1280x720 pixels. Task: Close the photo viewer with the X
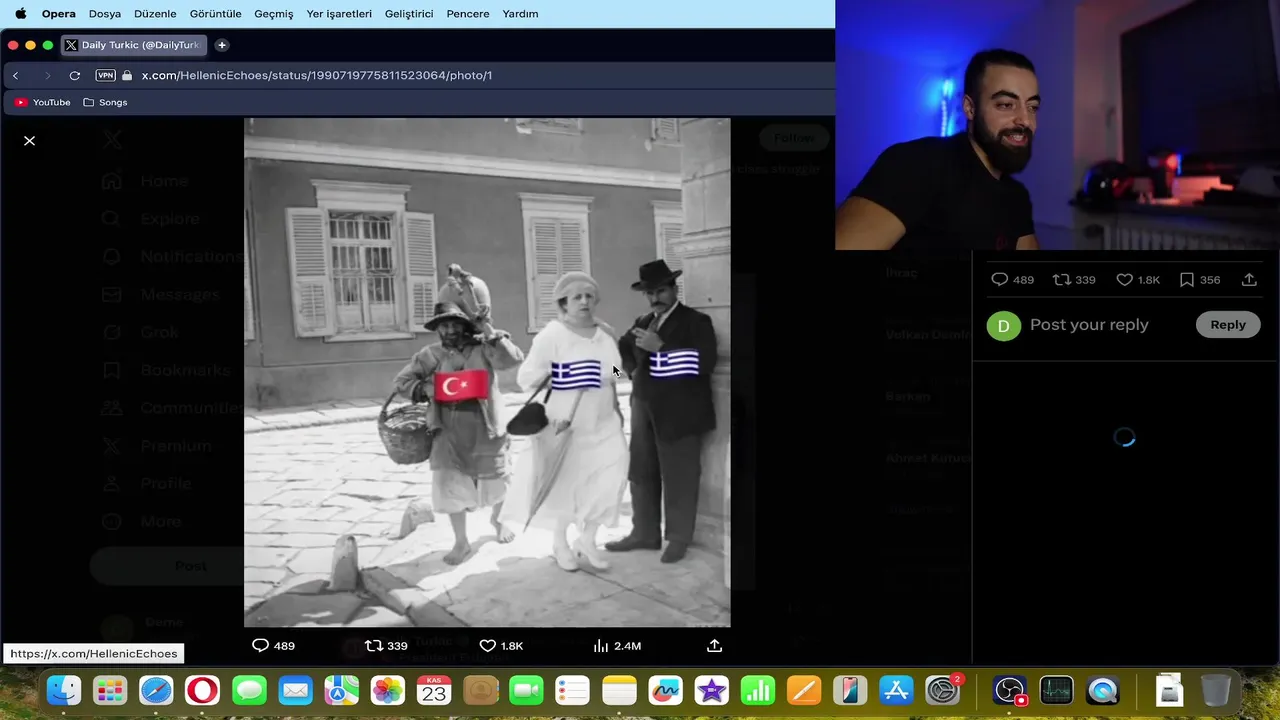tap(29, 141)
